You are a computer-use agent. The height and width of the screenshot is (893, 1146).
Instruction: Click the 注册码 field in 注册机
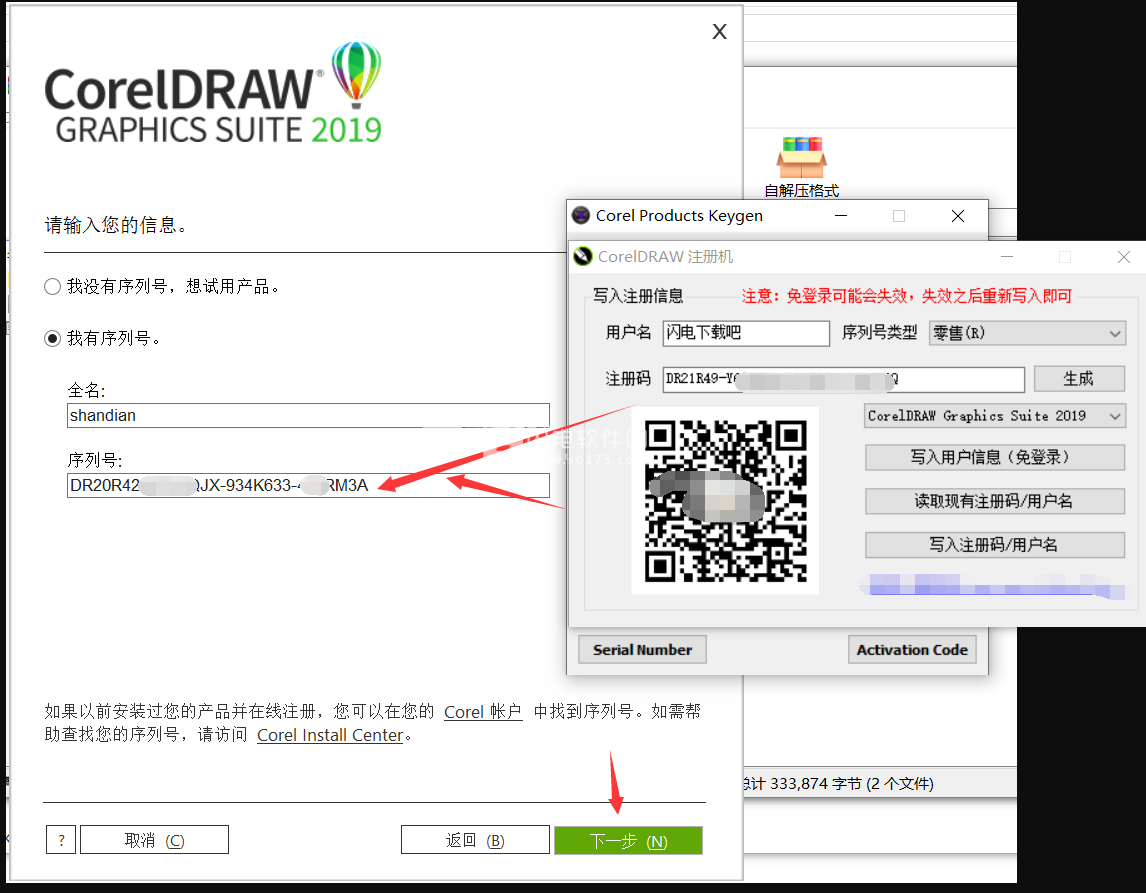pos(843,379)
